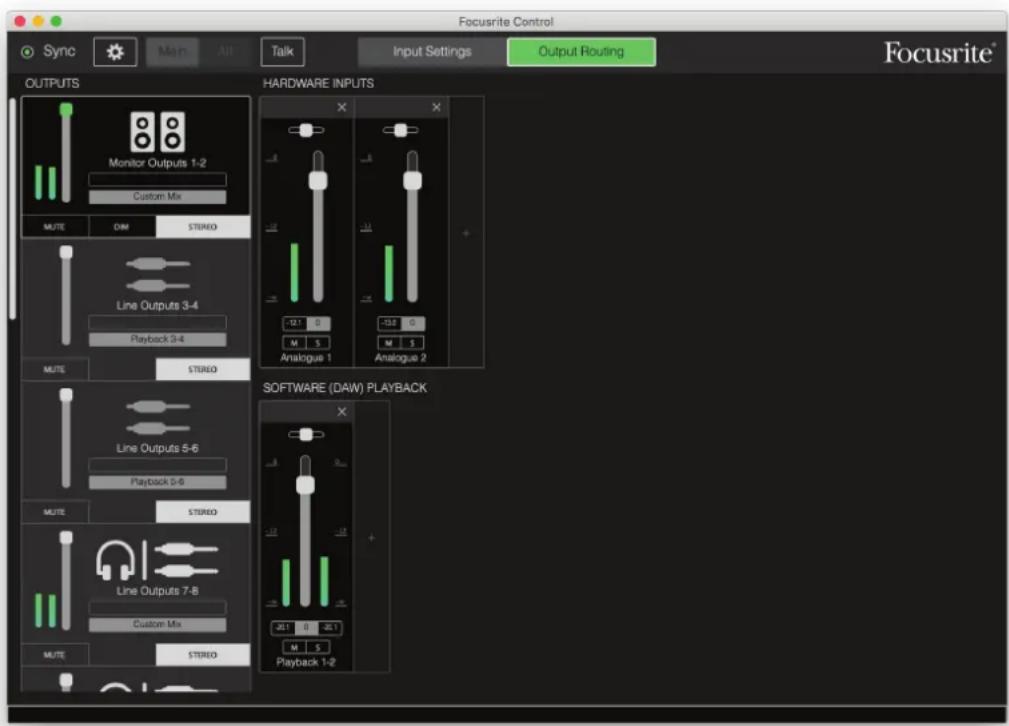
Task: Click the Sync status indicator
Action: click(28, 52)
